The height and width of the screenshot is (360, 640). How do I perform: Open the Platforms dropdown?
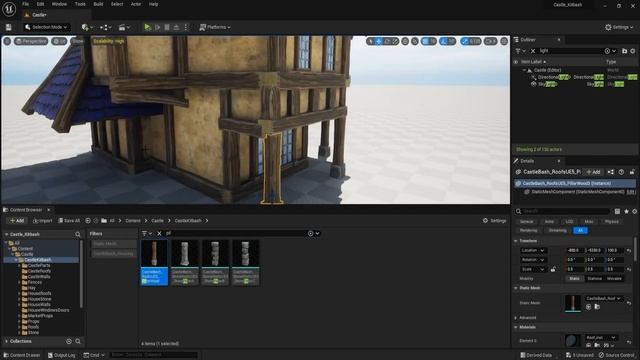tap(215, 27)
